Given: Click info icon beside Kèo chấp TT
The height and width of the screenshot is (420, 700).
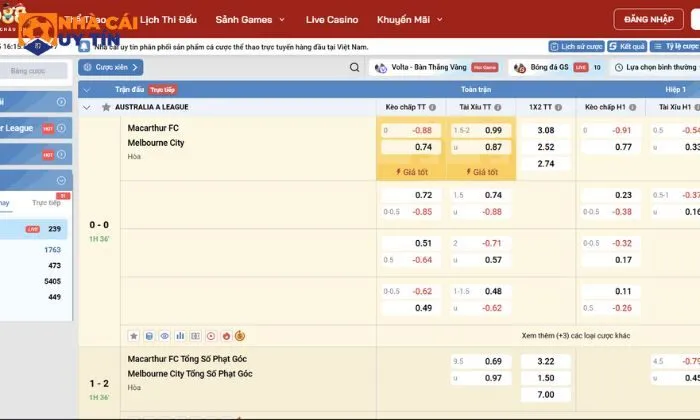Looking at the screenshot, I should click(432, 107).
